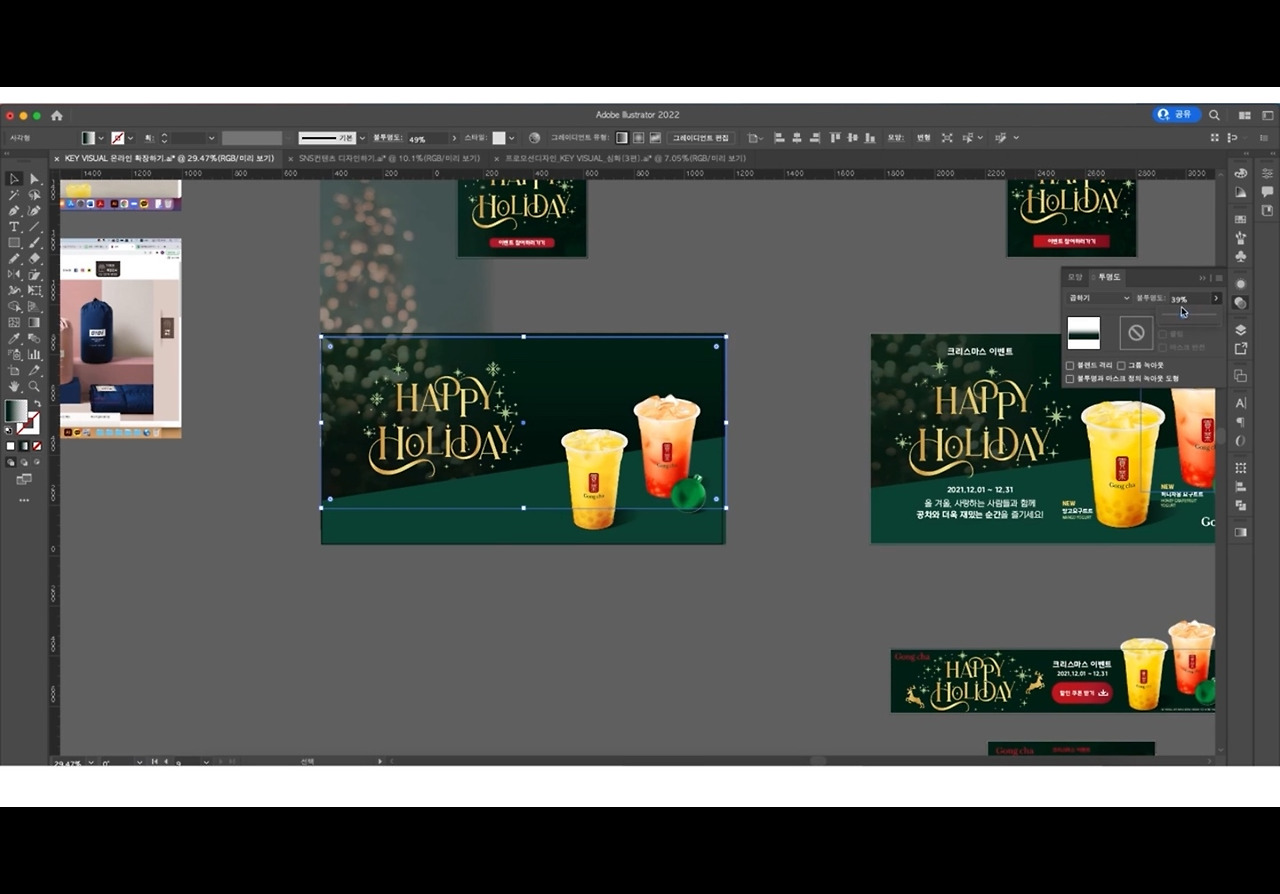Open opacity slider arrow in Transparency panel
This screenshot has height=894, width=1280.
(x=1216, y=298)
